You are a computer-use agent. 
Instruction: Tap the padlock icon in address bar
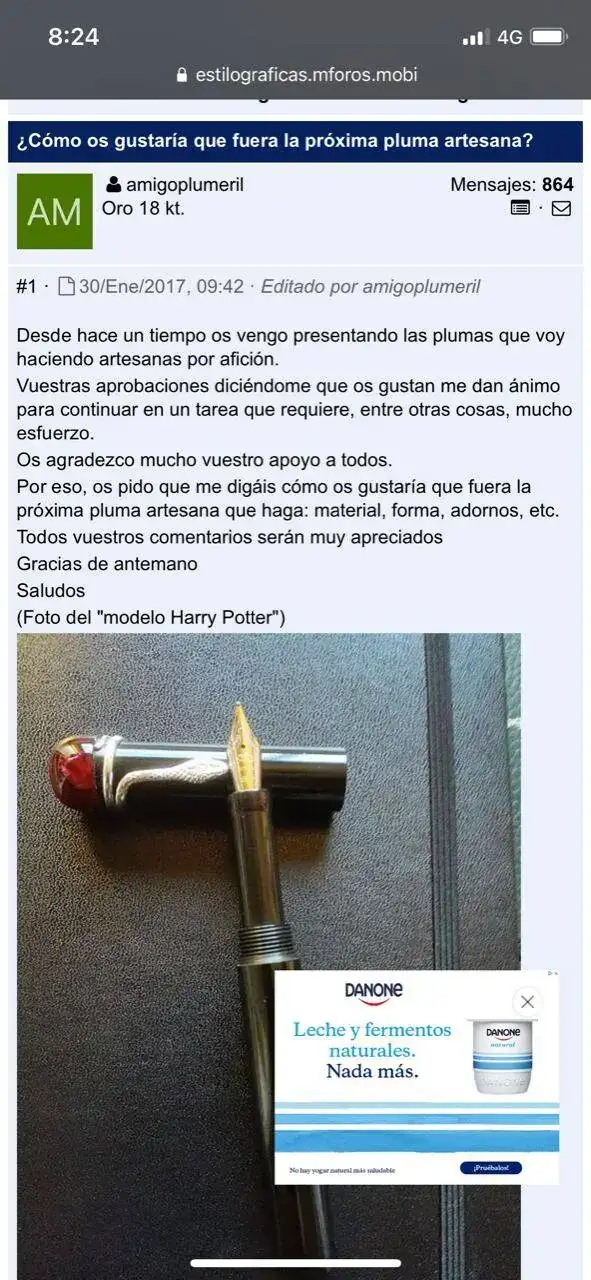click(x=181, y=75)
